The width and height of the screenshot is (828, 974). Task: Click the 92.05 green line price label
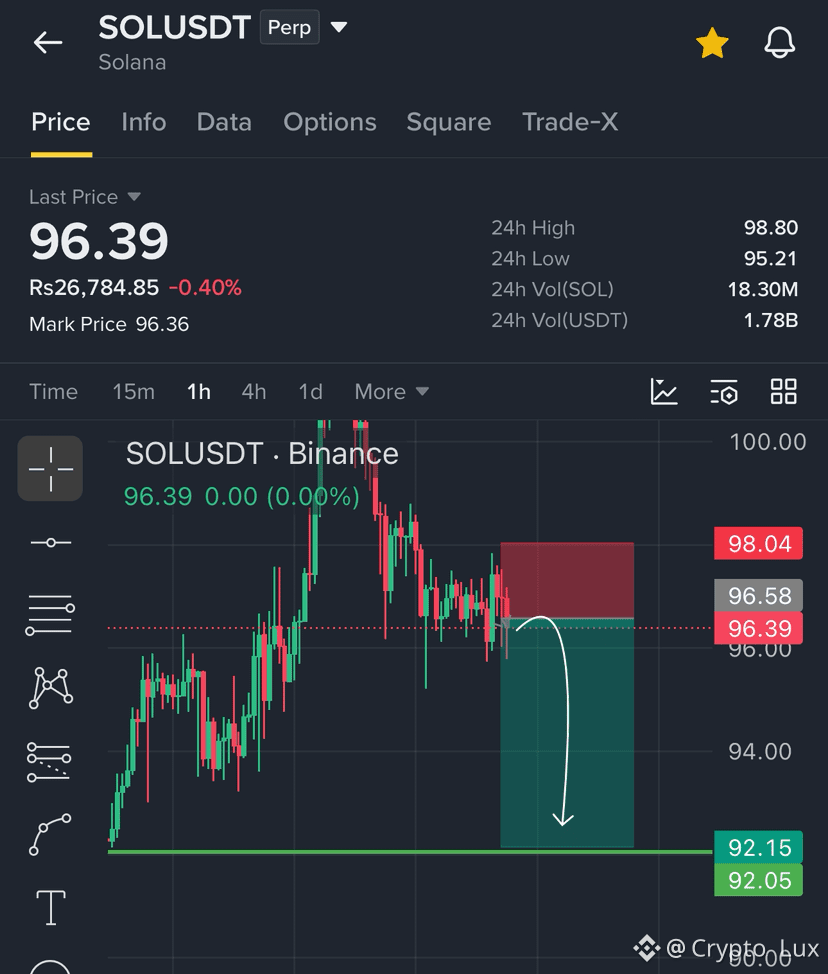tap(758, 880)
